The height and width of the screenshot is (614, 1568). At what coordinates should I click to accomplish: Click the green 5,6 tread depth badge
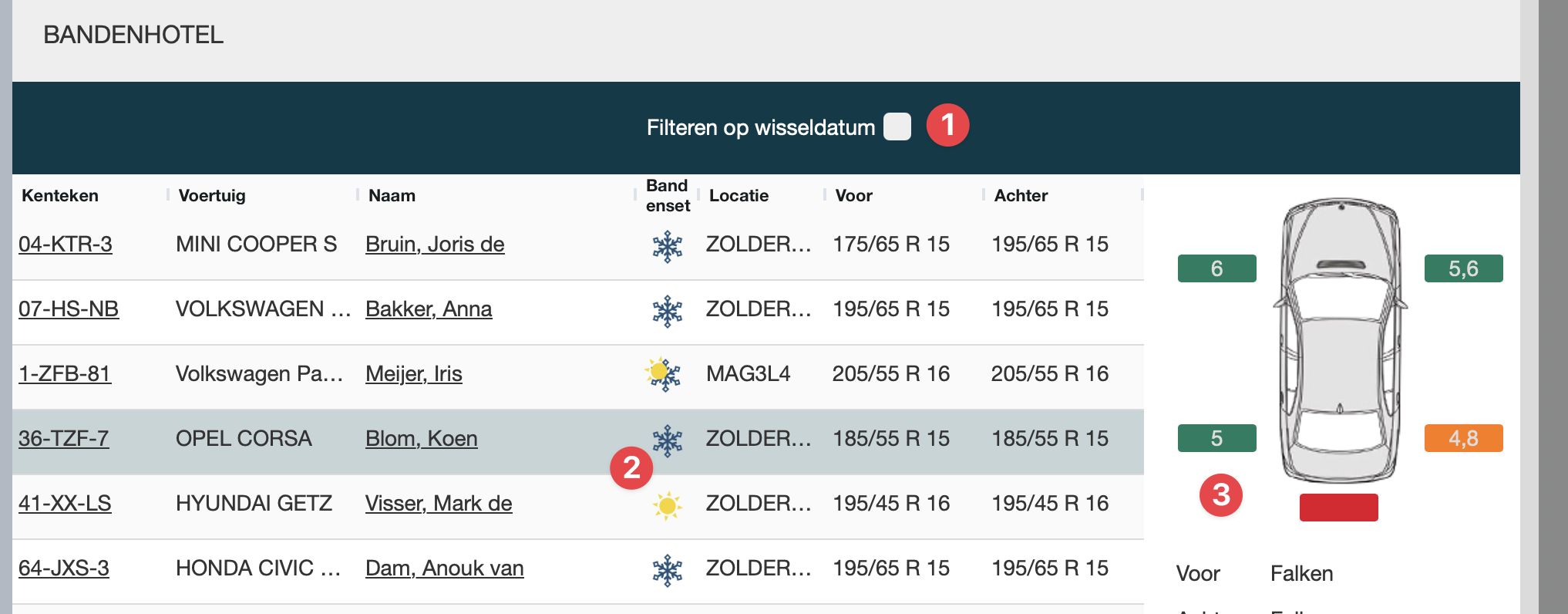1463,268
